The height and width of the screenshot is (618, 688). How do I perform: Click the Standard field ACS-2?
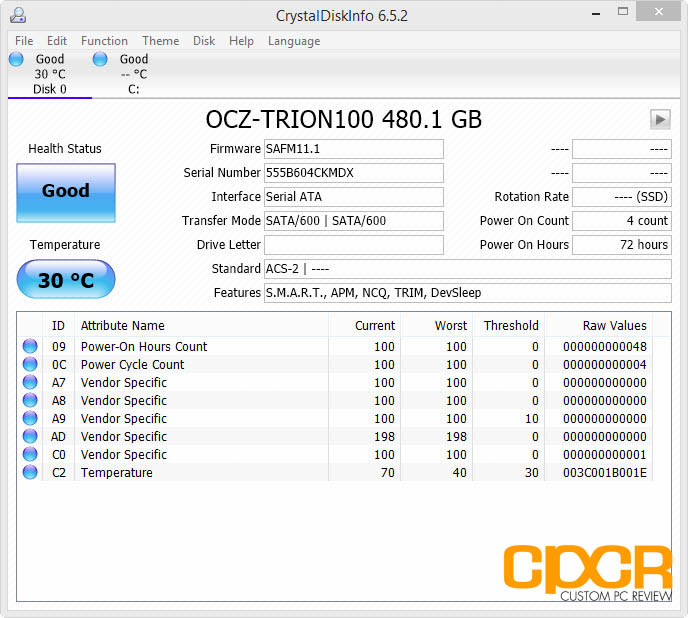coord(468,269)
